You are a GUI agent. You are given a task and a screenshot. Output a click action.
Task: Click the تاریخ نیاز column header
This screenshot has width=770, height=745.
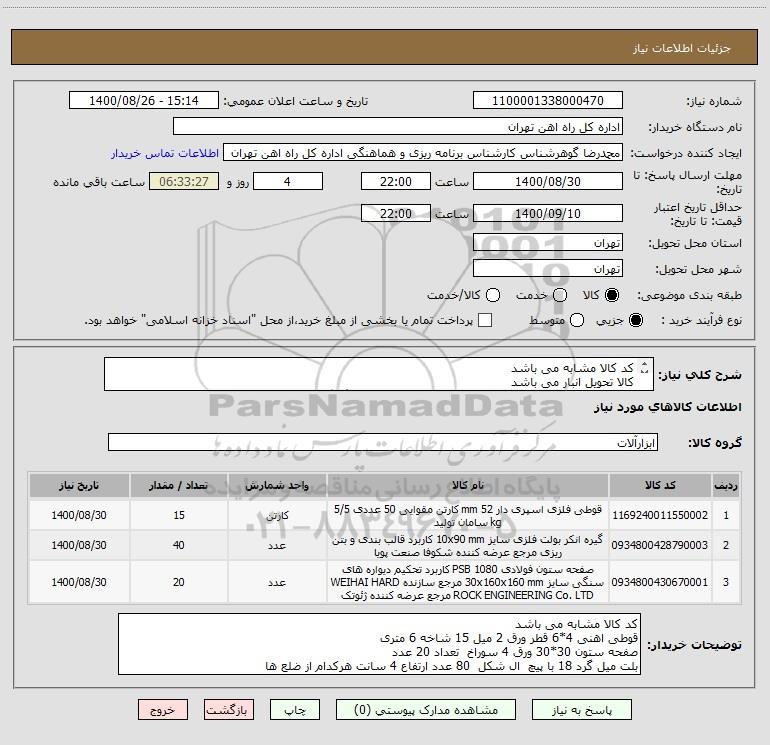[79, 486]
